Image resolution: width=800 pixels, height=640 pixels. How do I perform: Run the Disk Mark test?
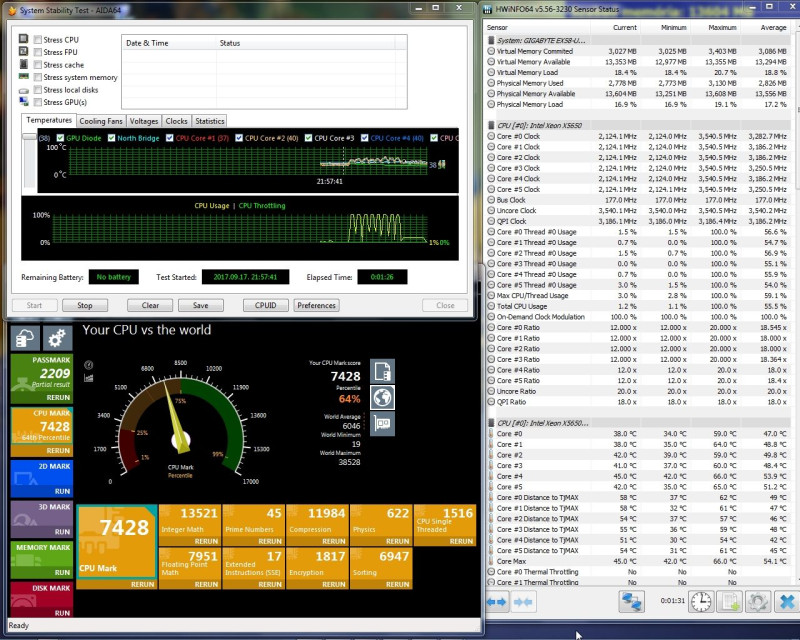pyautogui.click(x=62, y=613)
